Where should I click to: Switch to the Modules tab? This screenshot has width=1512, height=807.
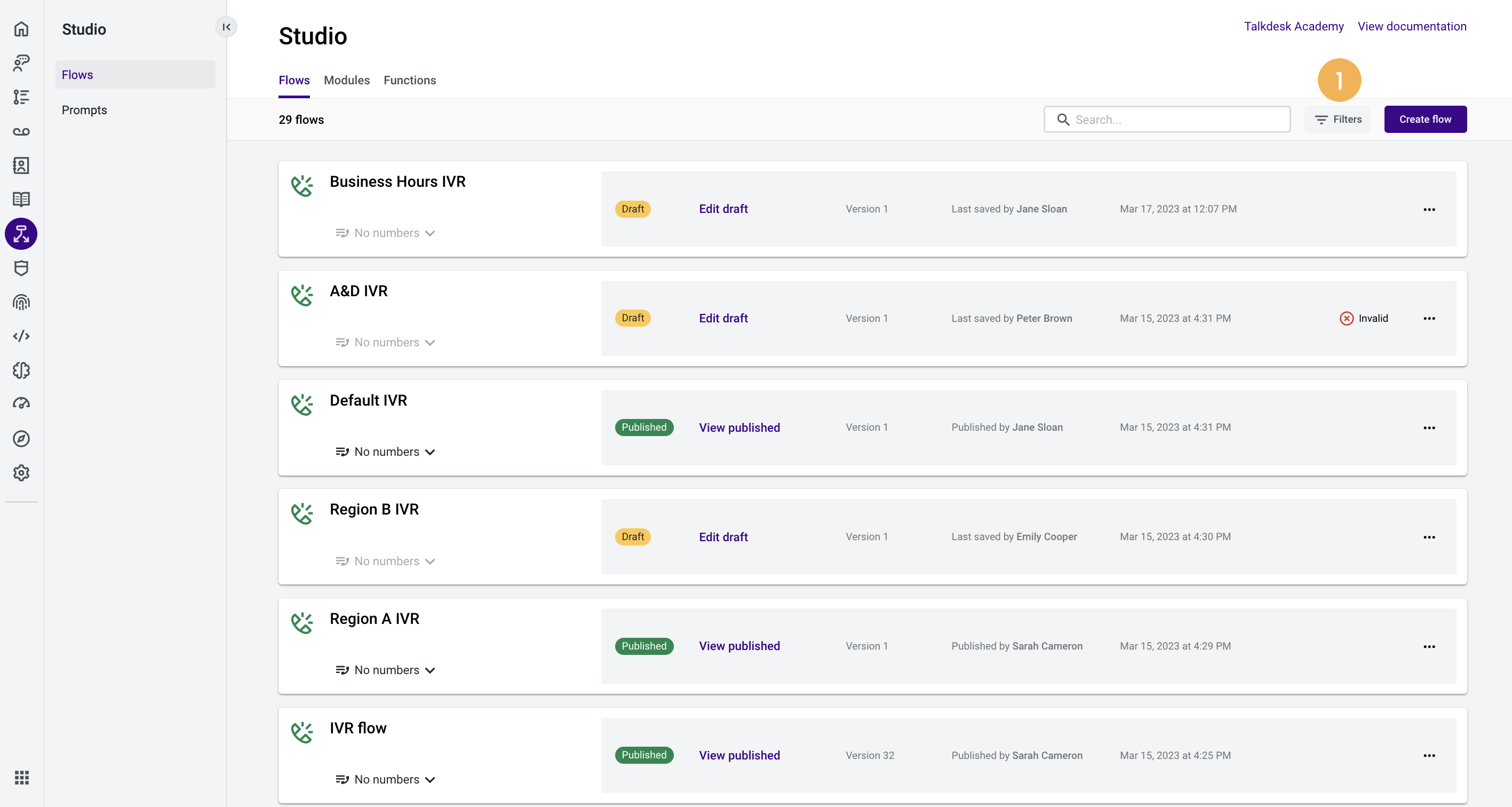[x=346, y=81]
